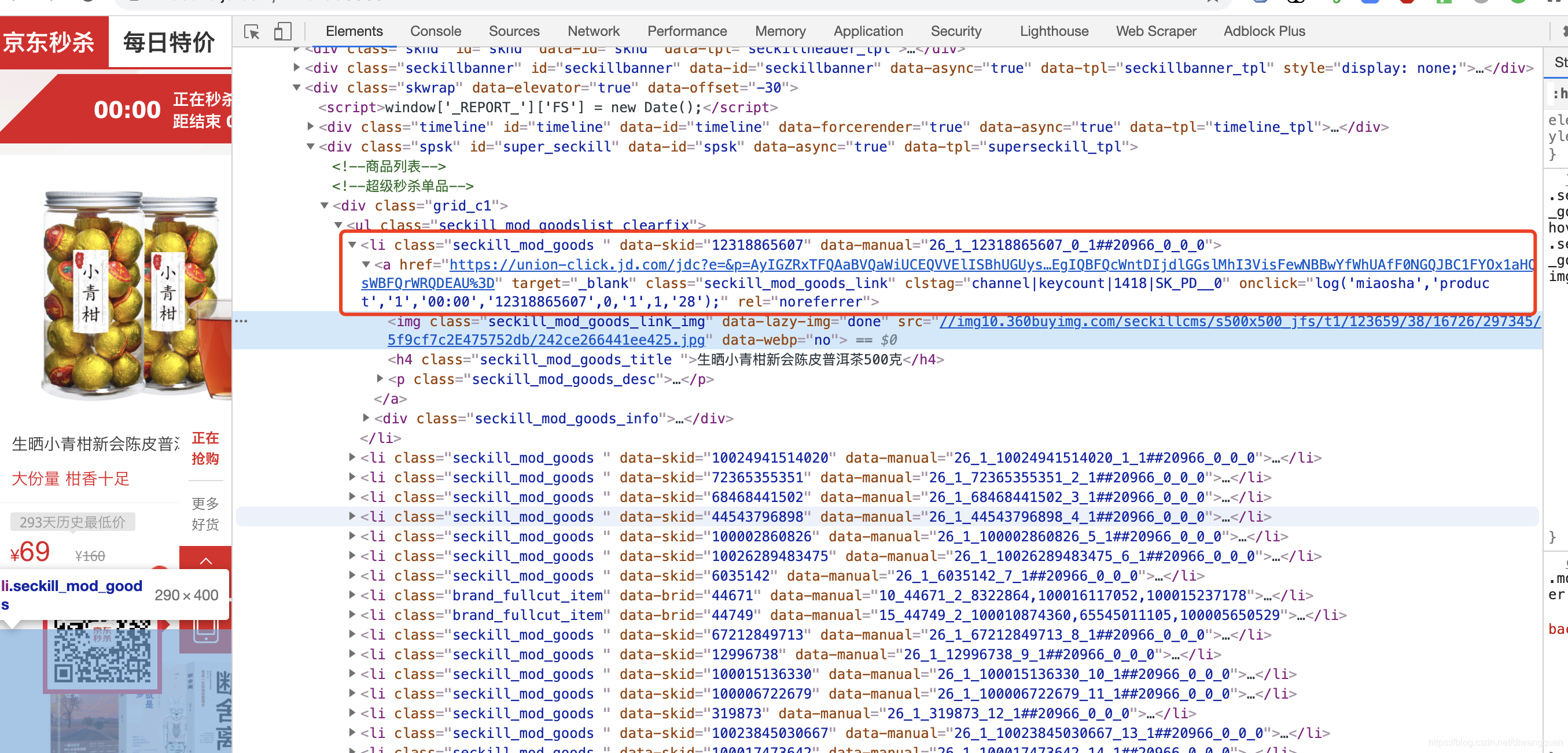Viewport: 1568px width, 753px height.
Task: Click the 更多好货 sidebar link
Action: pyautogui.click(x=205, y=514)
